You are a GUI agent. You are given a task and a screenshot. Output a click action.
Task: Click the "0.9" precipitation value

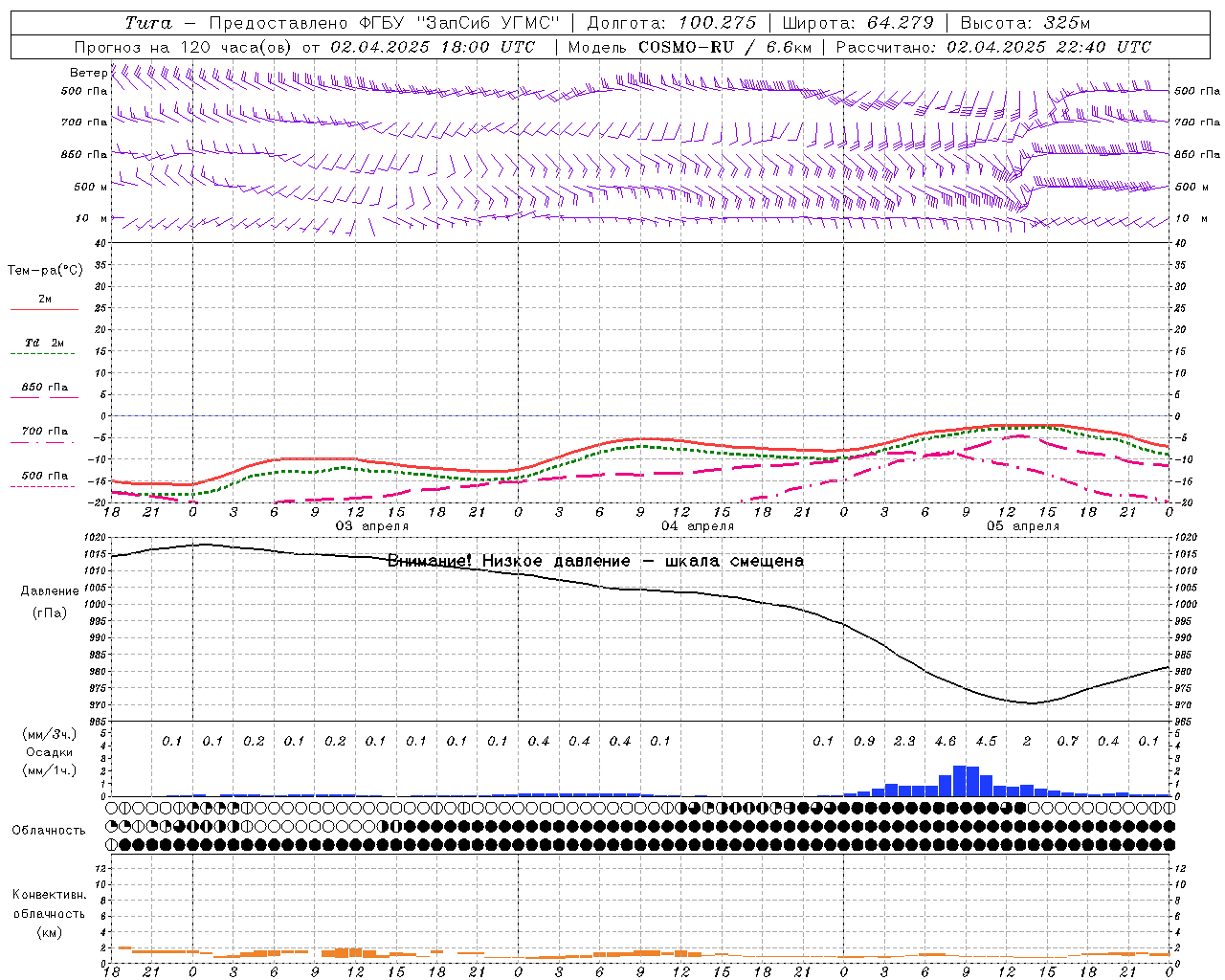pos(864,742)
